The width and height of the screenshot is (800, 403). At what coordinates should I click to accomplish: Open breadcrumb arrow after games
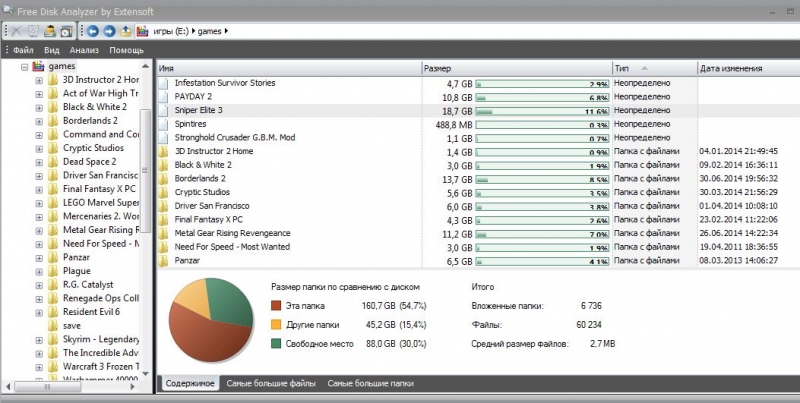pos(226,31)
